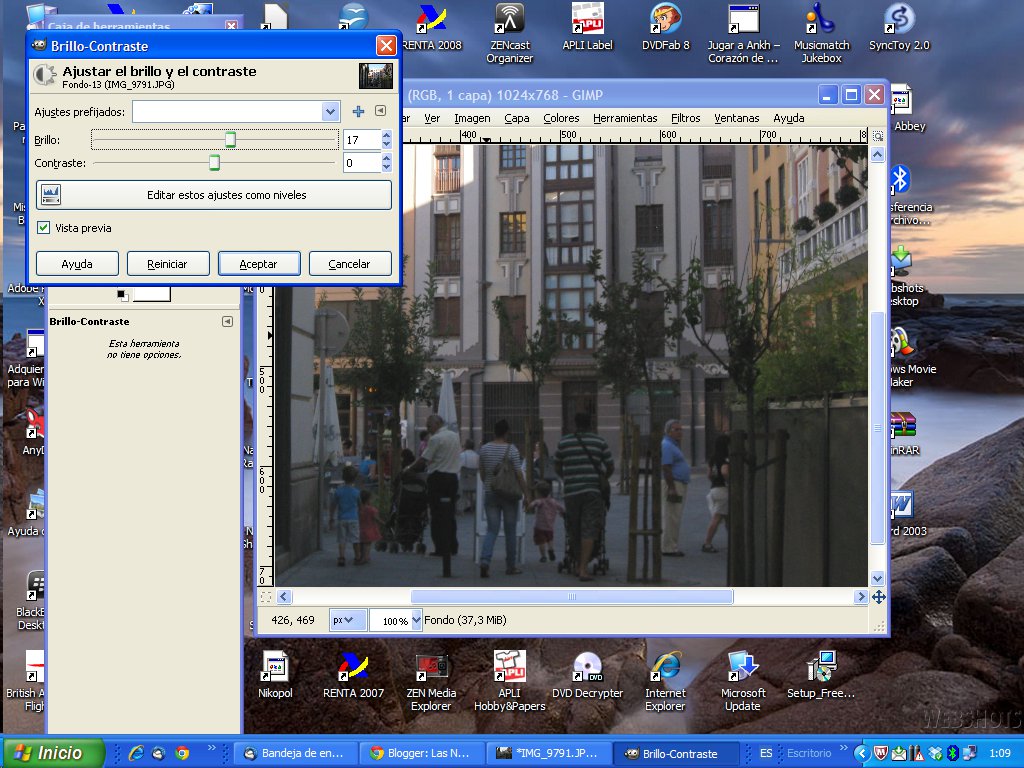1024x768 pixels.
Task: Click scroll down arrow on GIMP canvas
Action: [878, 578]
